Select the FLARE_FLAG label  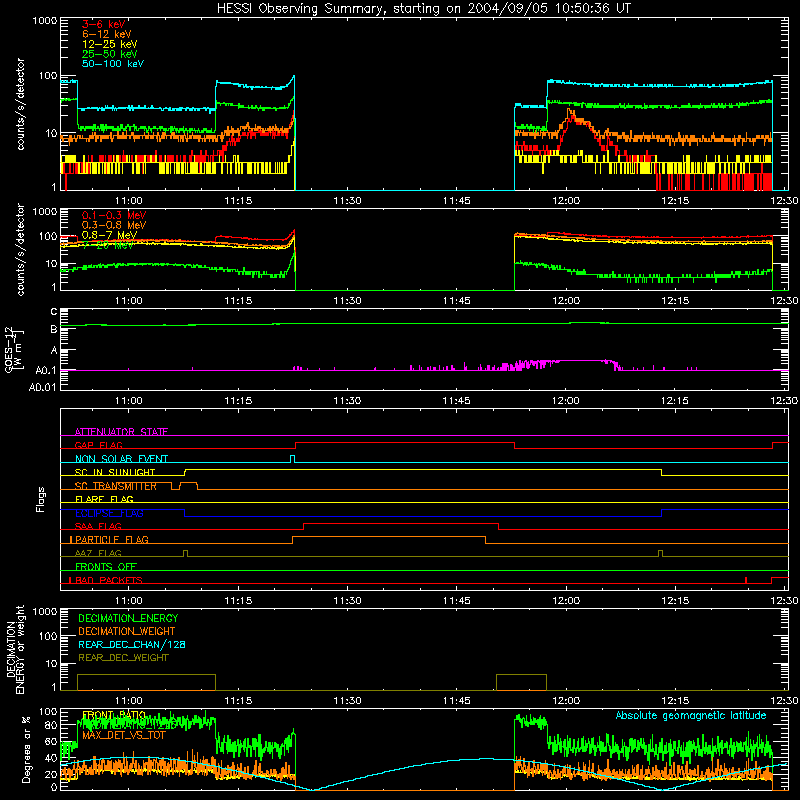pos(104,499)
